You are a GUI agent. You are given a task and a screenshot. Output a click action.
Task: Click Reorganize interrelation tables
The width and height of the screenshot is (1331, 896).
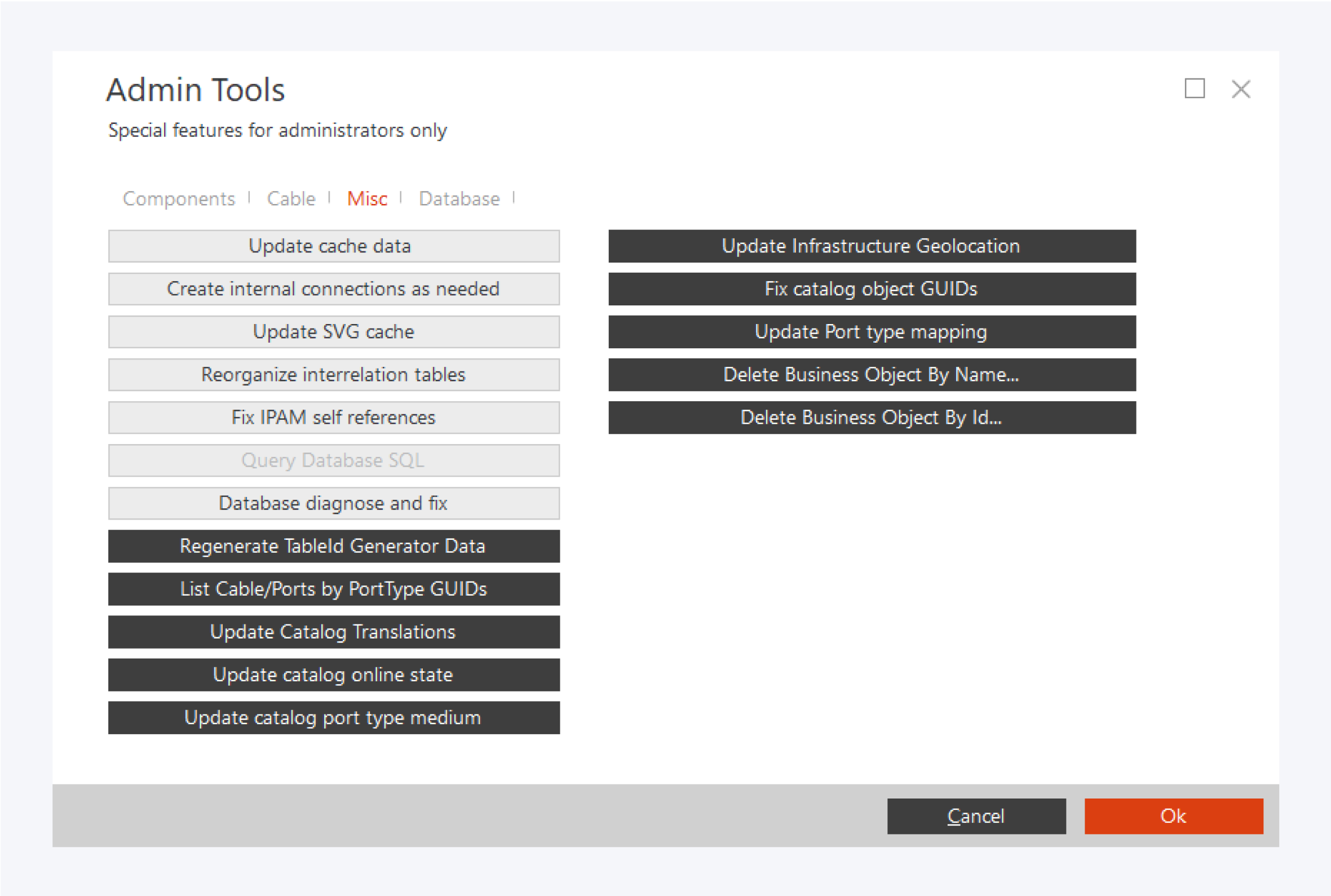coord(334,375)
